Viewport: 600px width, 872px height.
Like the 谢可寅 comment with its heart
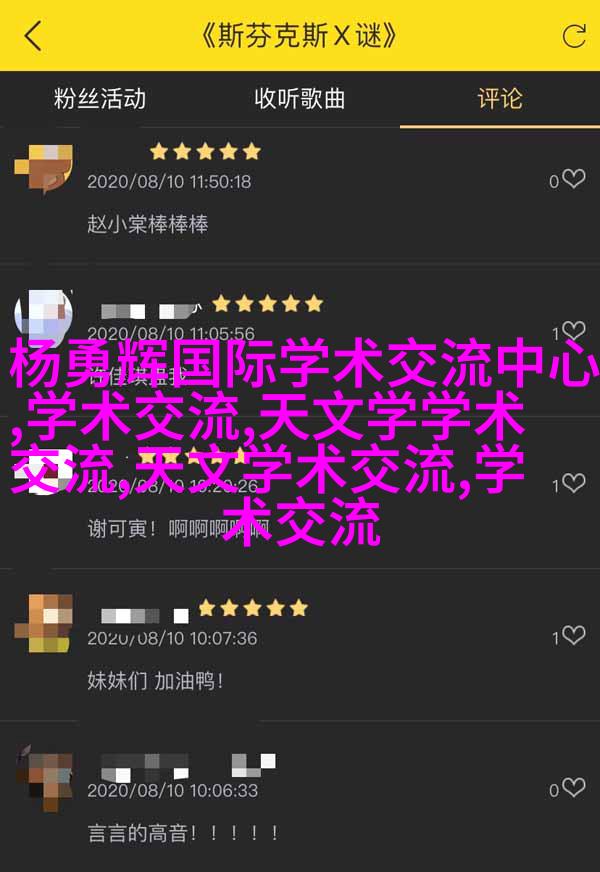(574, 483)
